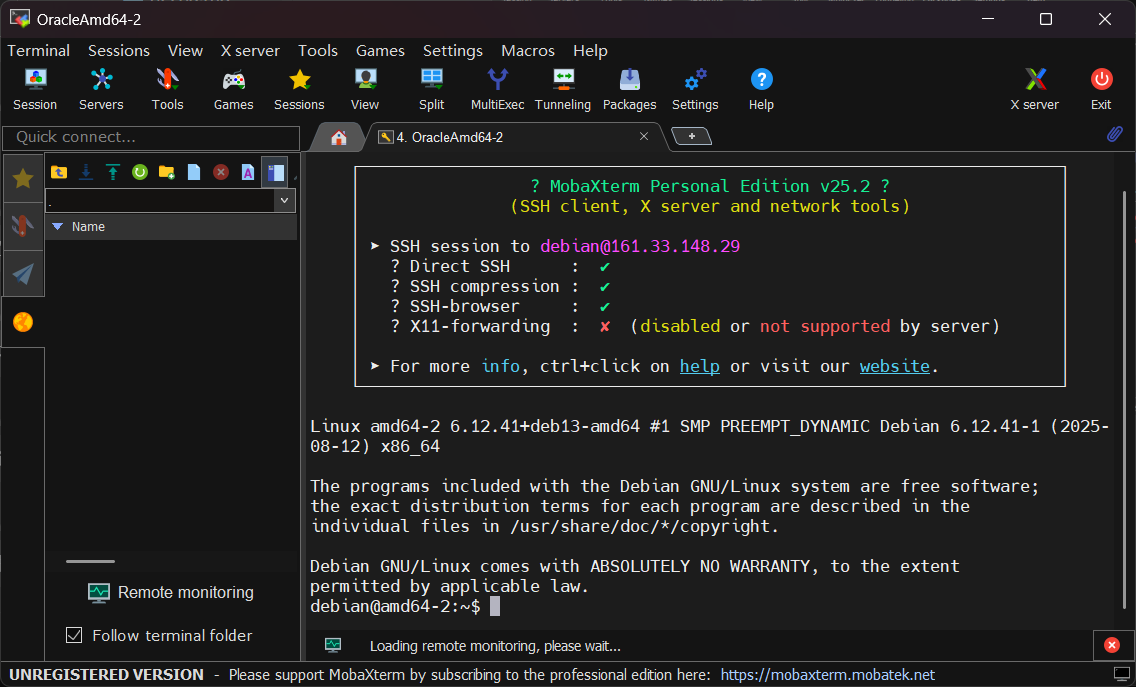Upload files using the up arrow icon
Image resolution: width=1136 pixels, height=687 pixels.
pyautogui.click(x=113, y=172)
